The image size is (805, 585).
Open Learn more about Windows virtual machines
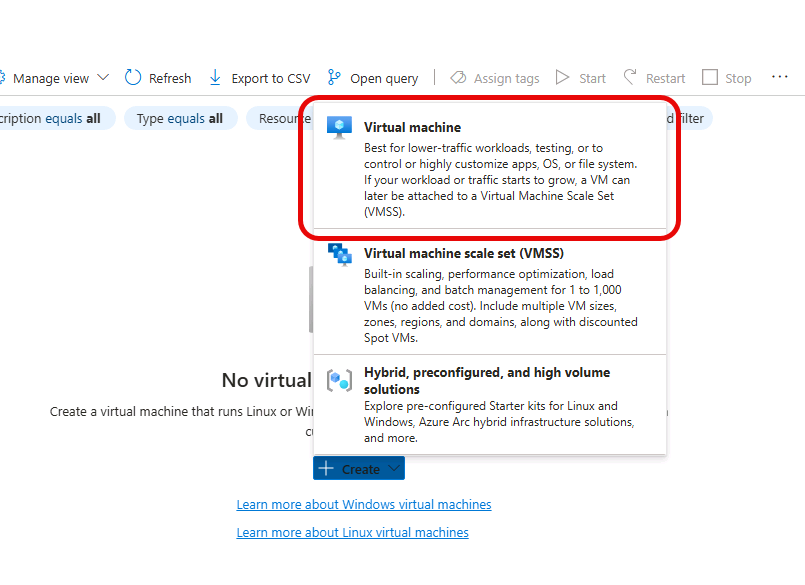pos(364,505)
